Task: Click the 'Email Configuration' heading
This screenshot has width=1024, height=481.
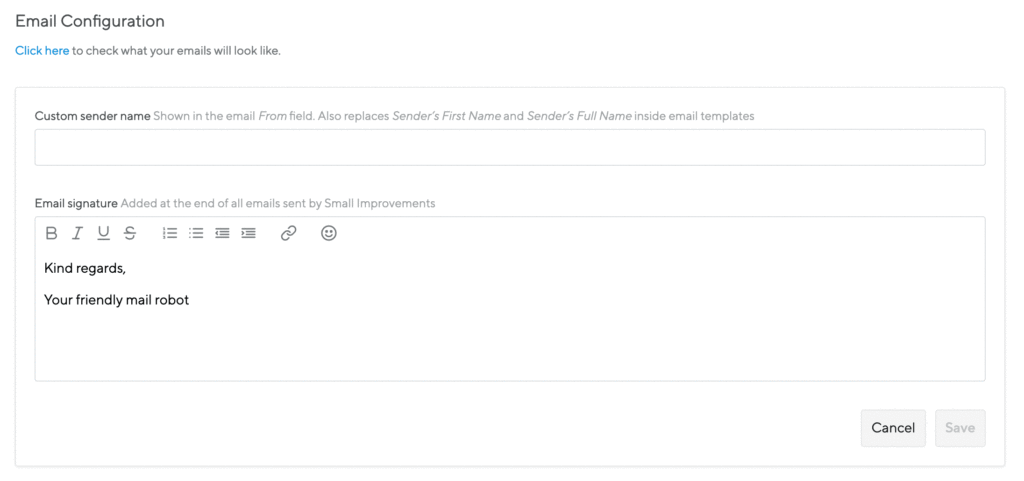Action: (x=90, y=22)
